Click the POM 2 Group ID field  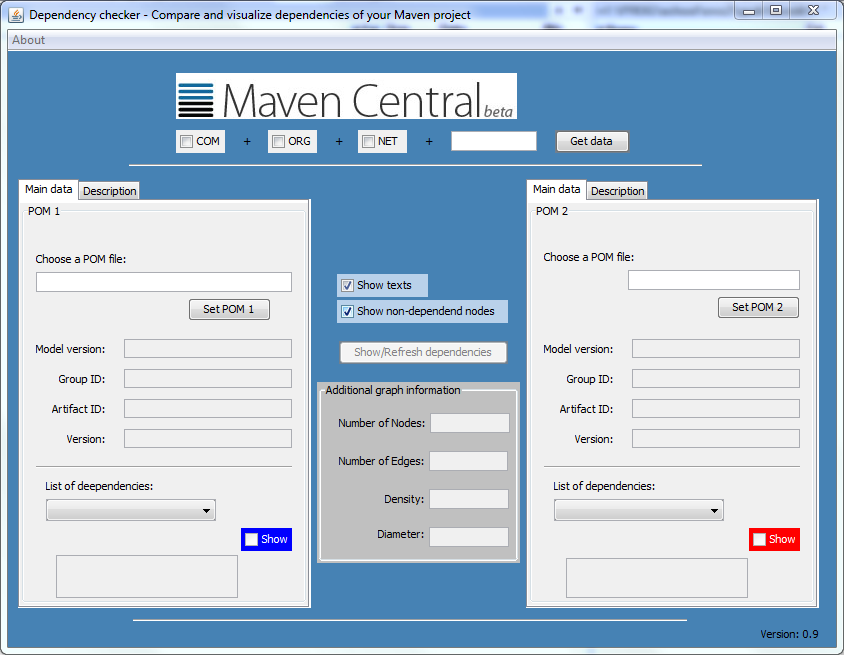[x=716, y=379]
